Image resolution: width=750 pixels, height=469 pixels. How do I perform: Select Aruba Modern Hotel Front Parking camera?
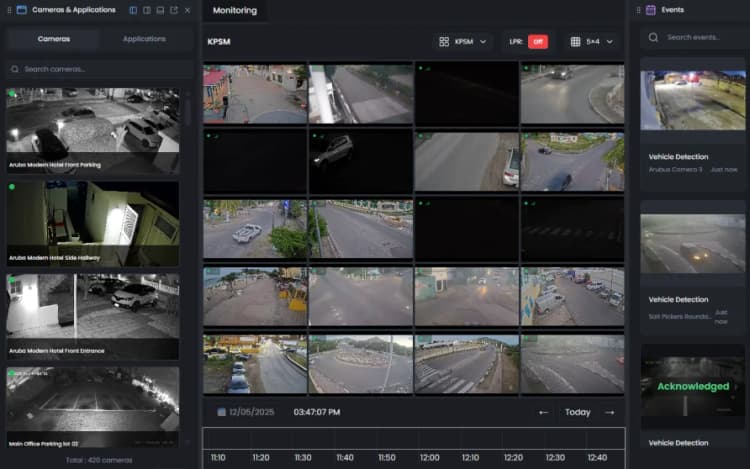(93, 130)
